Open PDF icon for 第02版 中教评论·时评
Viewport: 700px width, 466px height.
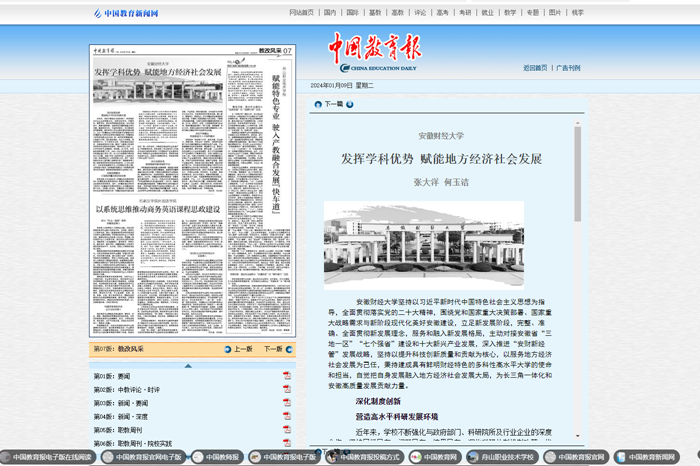point(287,389)
